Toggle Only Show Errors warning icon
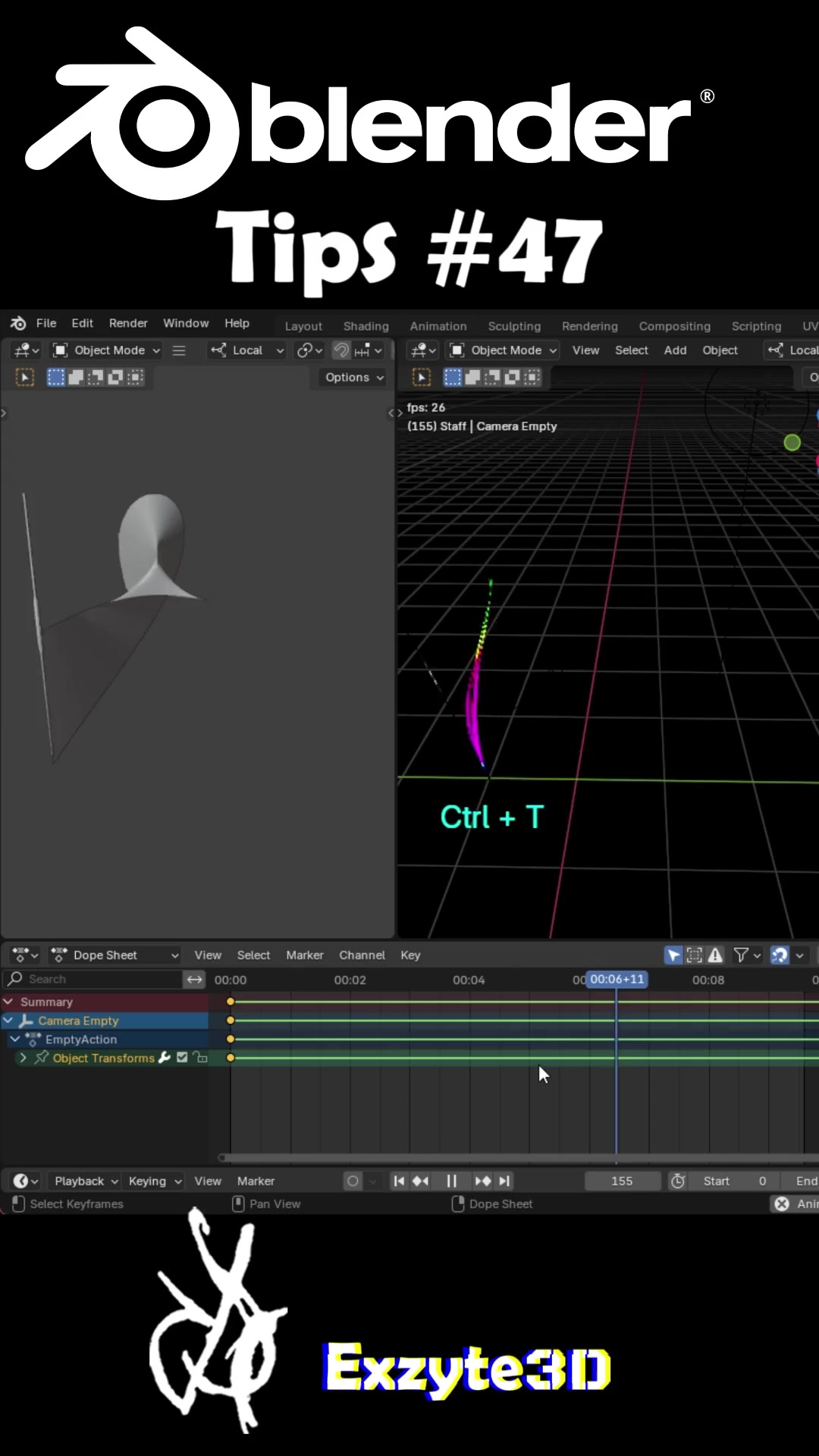Screen dimensions: 819x1456 point(715,955)
